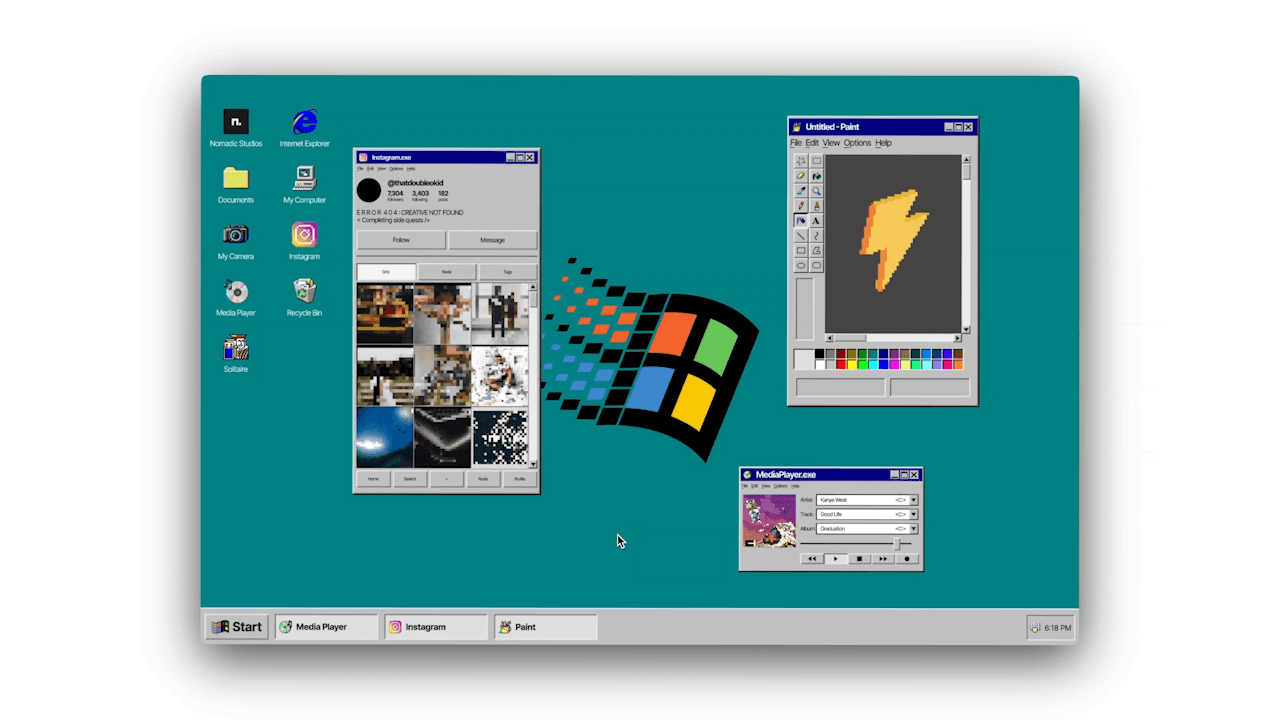Pick the yellow swatch in Paint palette

852,365
